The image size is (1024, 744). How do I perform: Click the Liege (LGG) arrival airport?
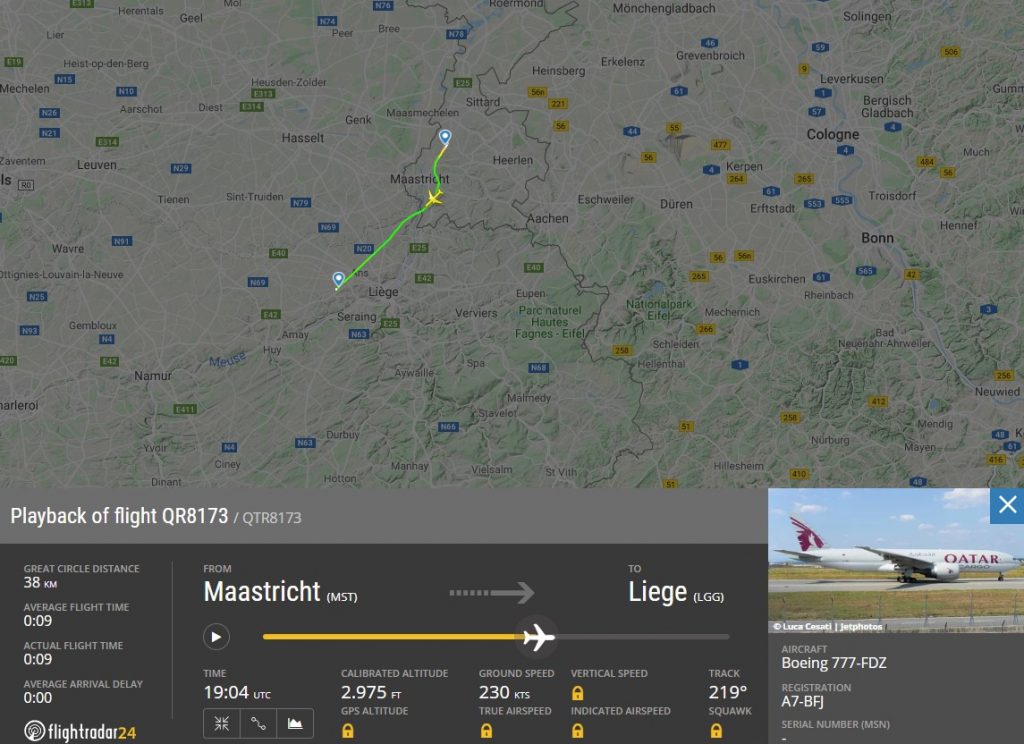(x=676, y=592)
